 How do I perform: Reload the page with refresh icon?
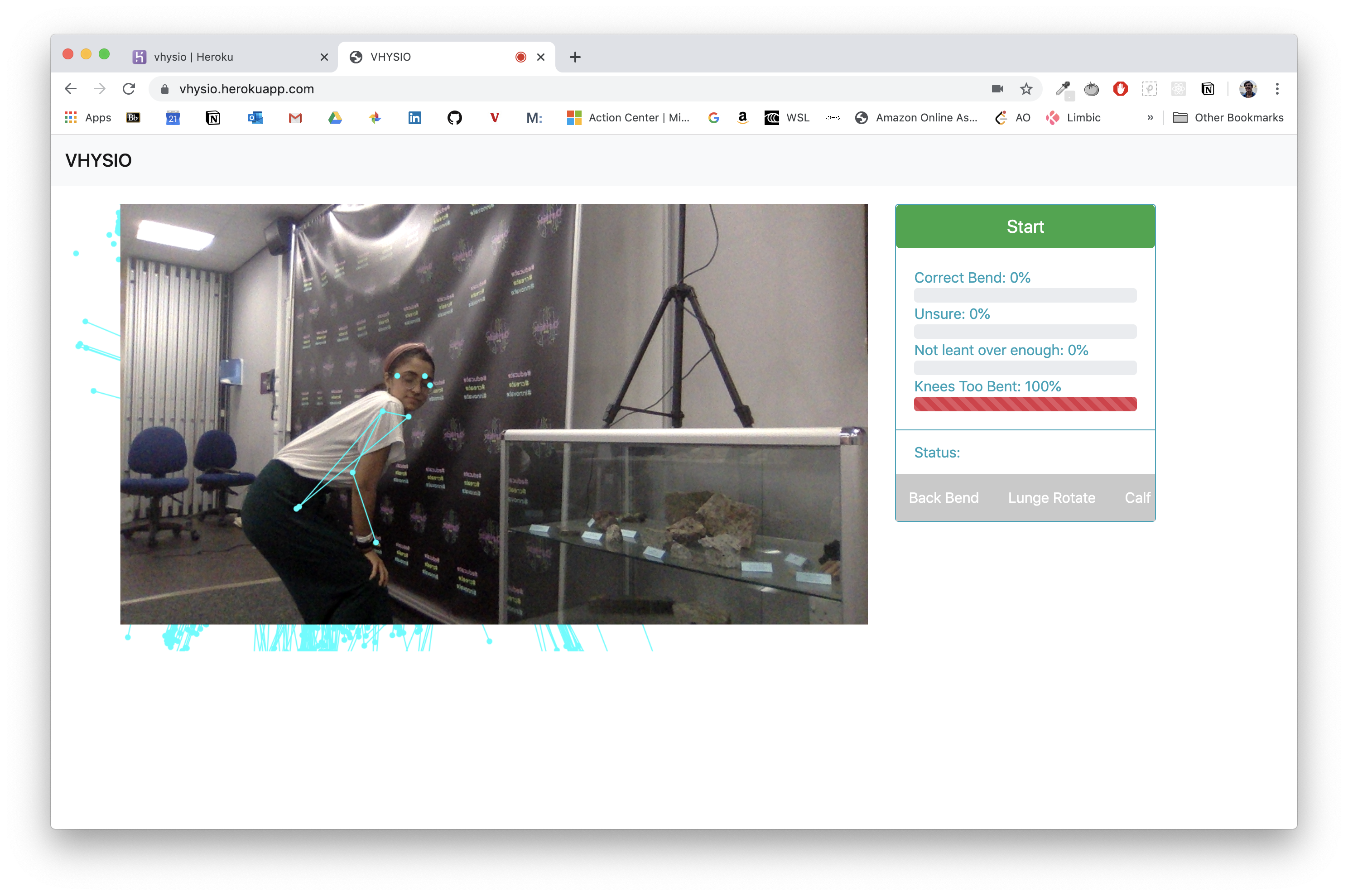tap(129, 89)
